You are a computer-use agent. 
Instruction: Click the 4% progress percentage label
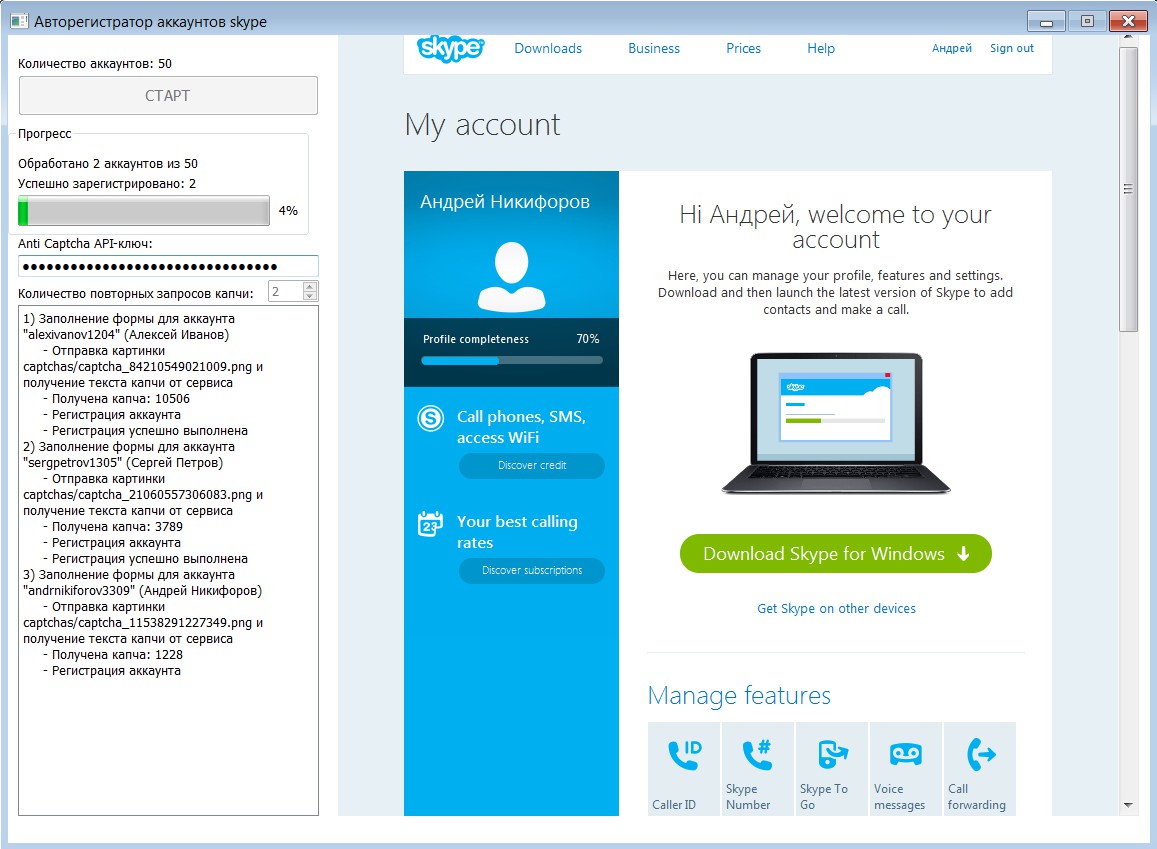[x=289, y=211]
